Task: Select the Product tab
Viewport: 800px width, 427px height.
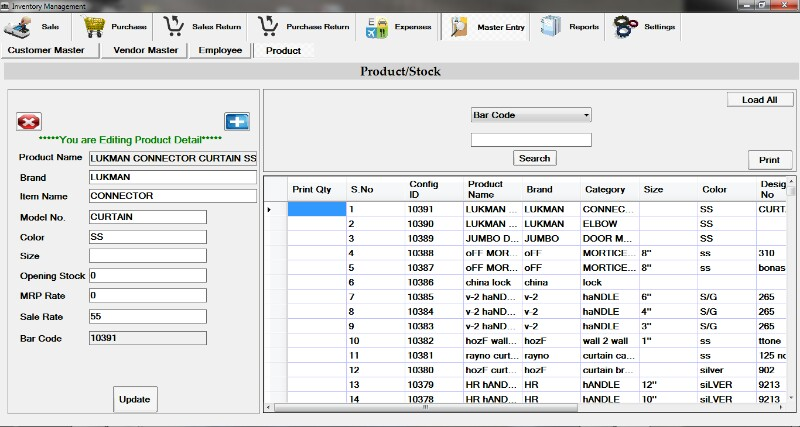Action: click(x=283, y=51)
